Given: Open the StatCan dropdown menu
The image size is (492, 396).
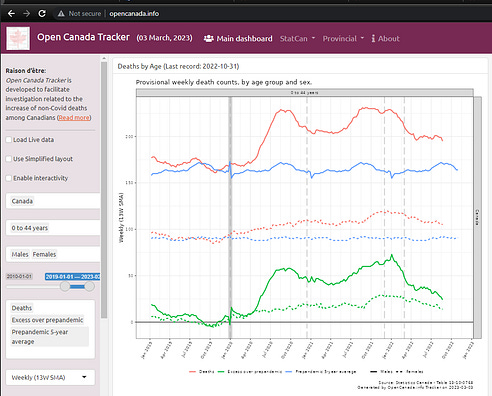Looking at the screenshot, I should tap(297, 39).
